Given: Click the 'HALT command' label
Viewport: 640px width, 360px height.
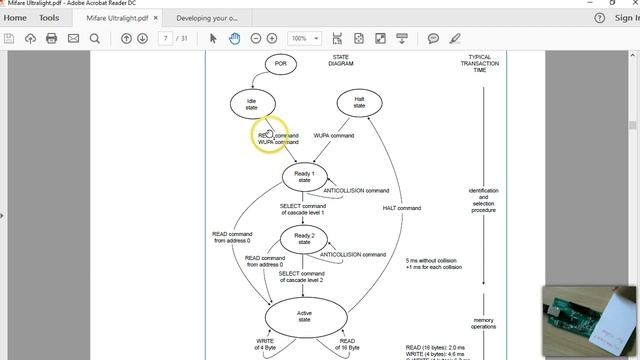Looking at the screenshot, I should [402, 208].
